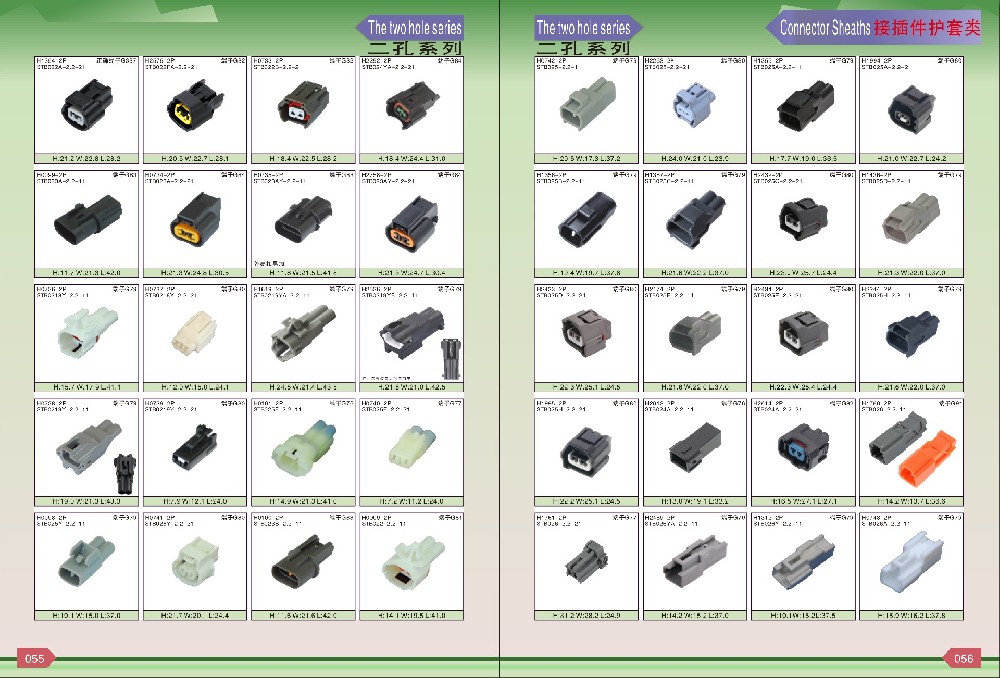Image resolution: width=1000 pixels, height=678 pixels.
Task: Select gray connector shown beside small black inset
Action: (x=87, y=447)
